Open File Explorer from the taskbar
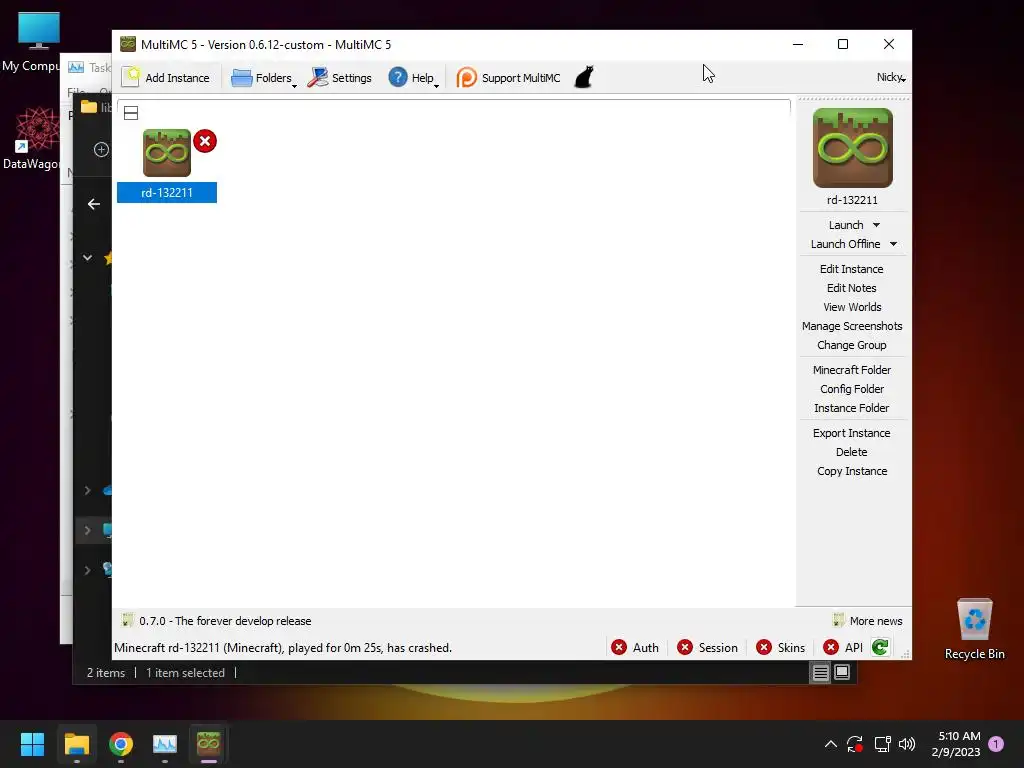 point(76,744)
